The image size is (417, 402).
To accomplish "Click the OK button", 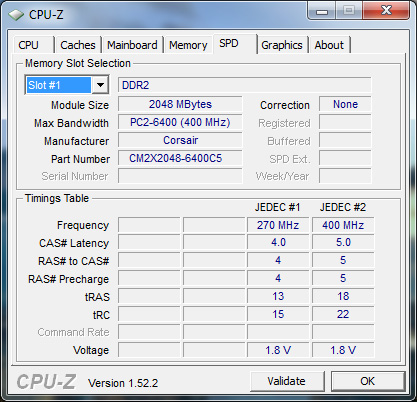I will (368, 381).
